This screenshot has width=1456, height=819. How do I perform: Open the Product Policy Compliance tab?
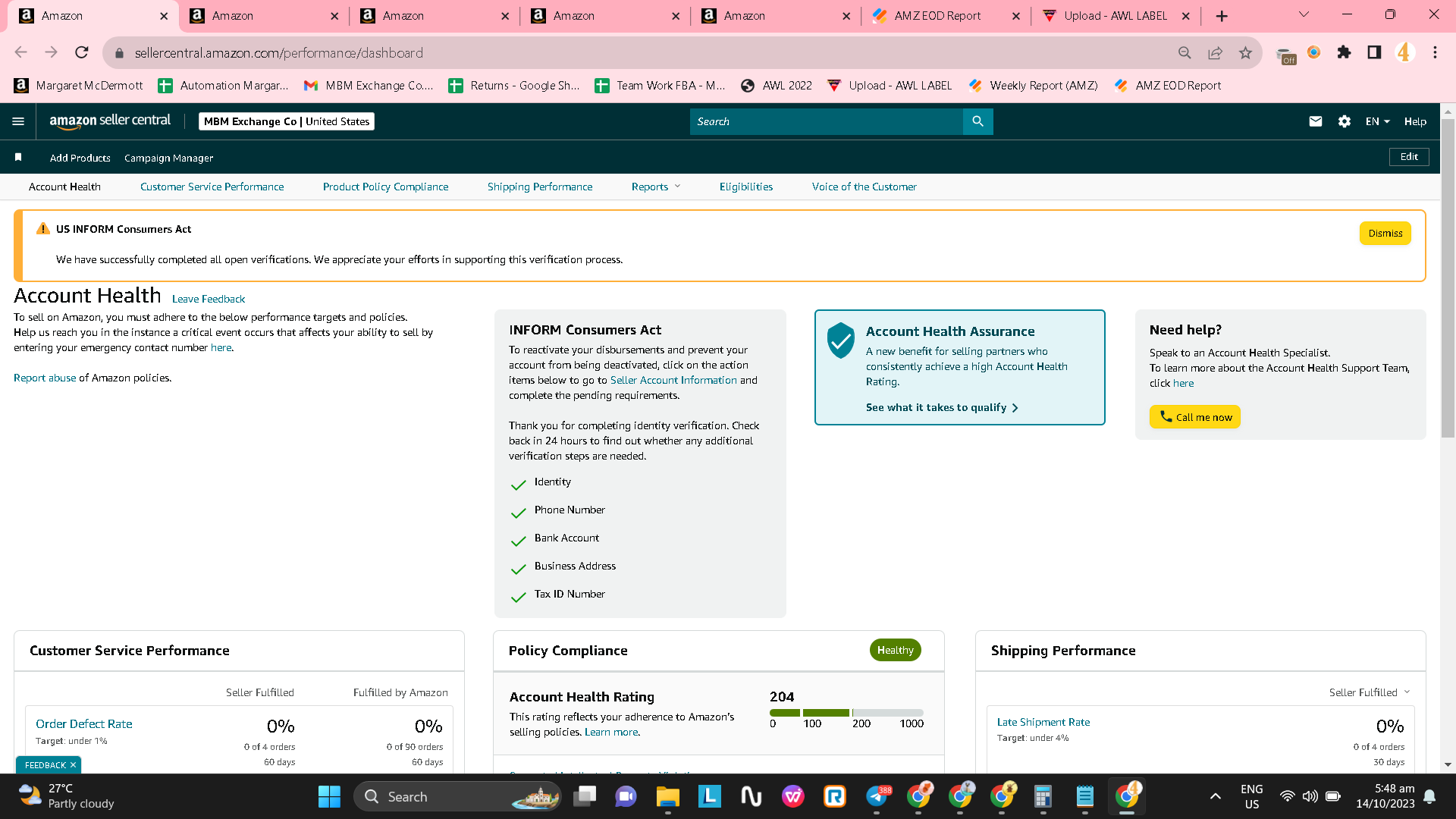[385, 187]
